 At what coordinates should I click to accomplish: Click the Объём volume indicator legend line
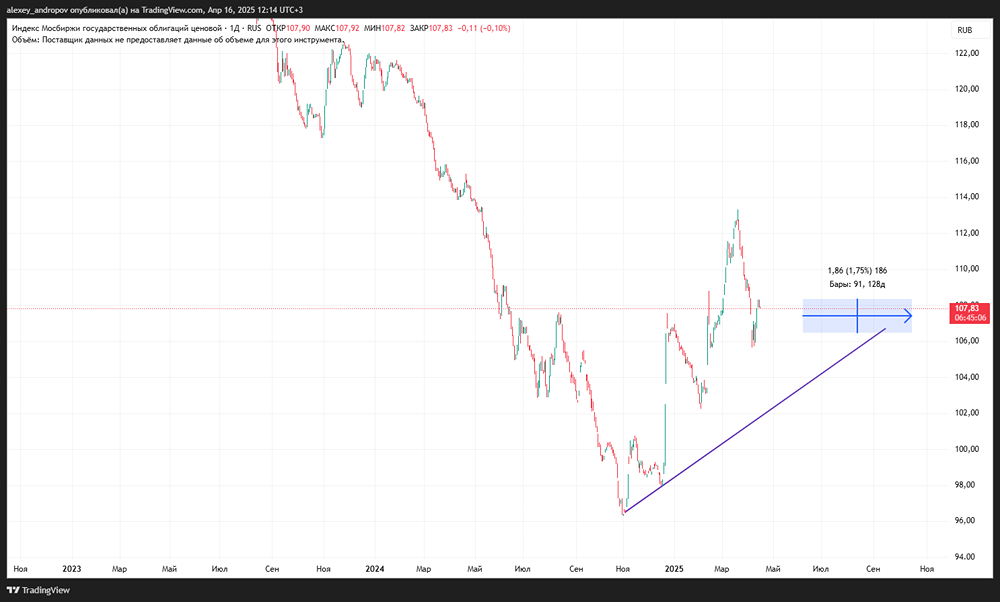pos(177,40)
